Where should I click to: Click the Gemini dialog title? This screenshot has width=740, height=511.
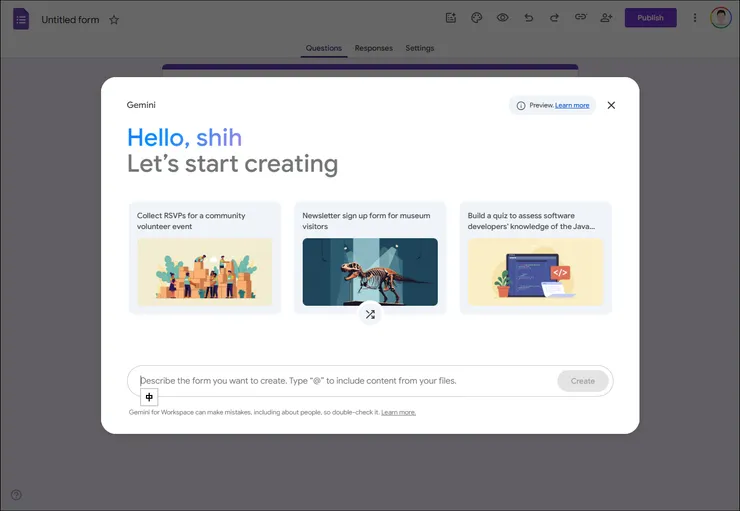click(x=141, y=105)
